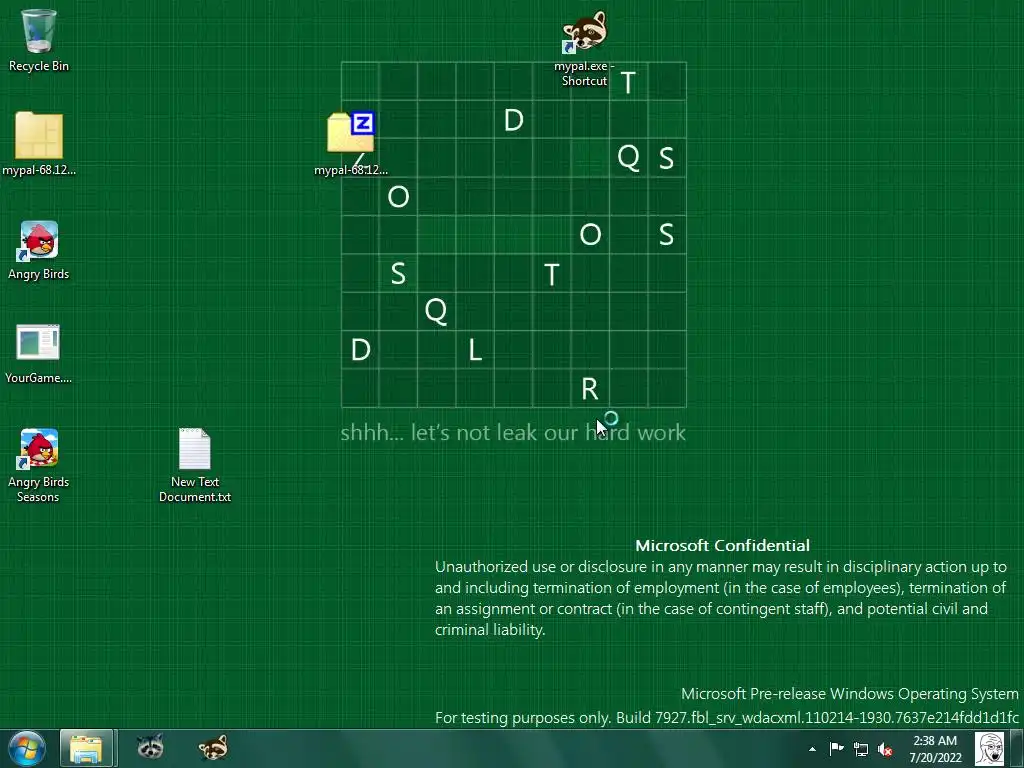Screen dimensions: 1024x768
Task: Open the clock showing 2:38 AM
Action: tap(935, 749)
